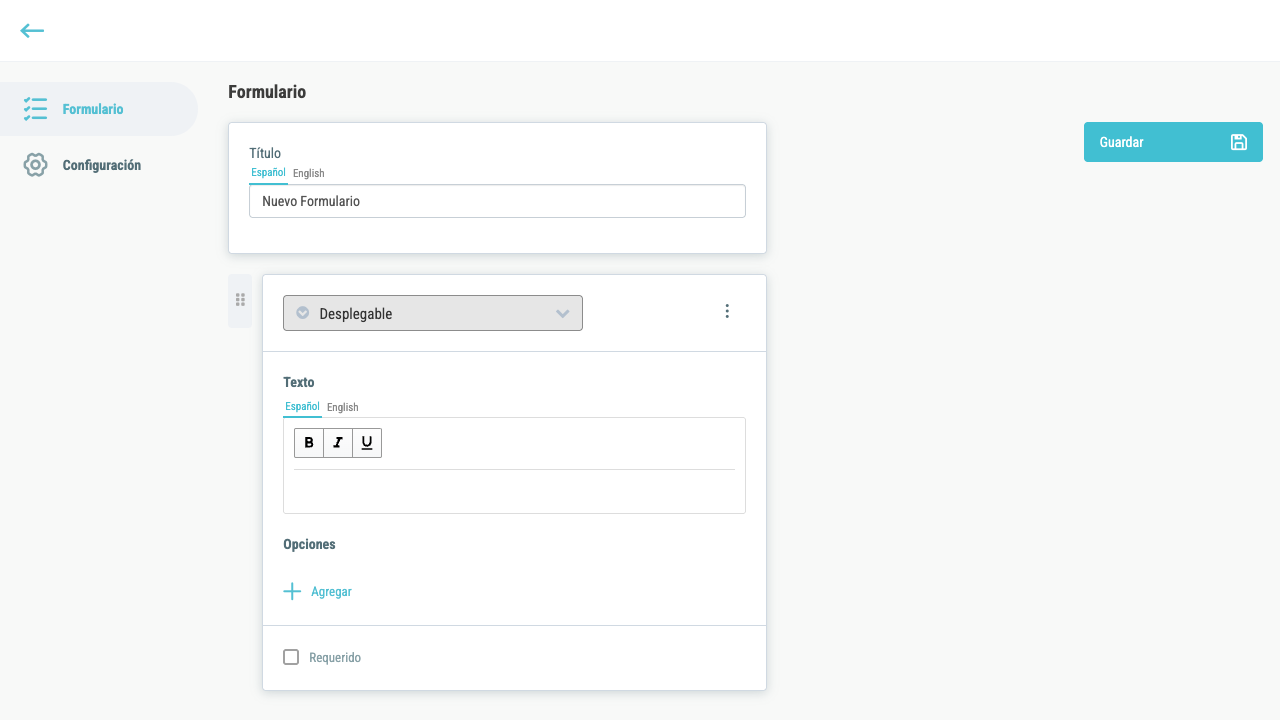This screenshot has height=720, width=1280.
Task: Open the three-dot field options menu
Action: (x=727, y=311)
